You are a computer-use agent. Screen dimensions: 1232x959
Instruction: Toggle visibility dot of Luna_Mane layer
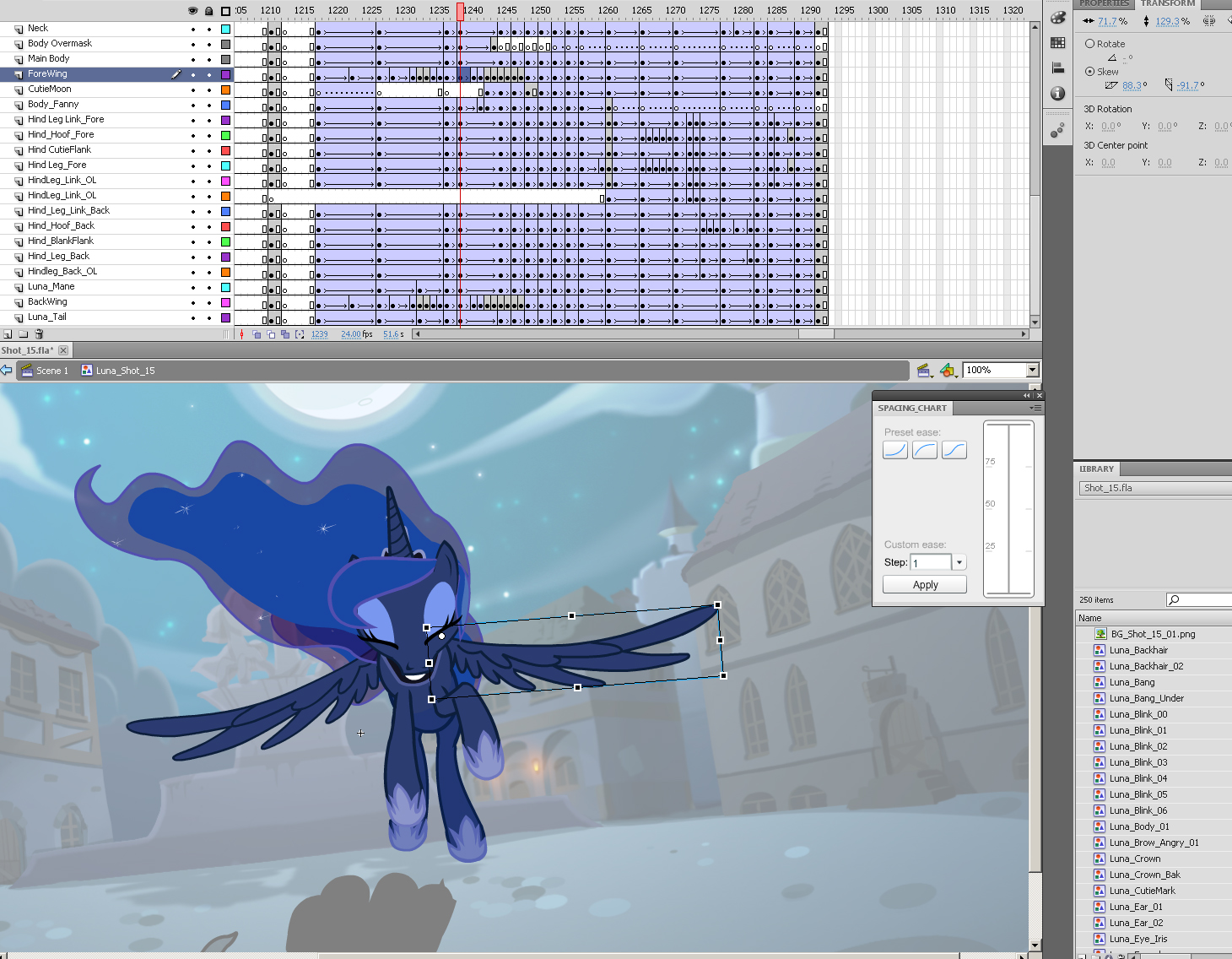[193, 288]
